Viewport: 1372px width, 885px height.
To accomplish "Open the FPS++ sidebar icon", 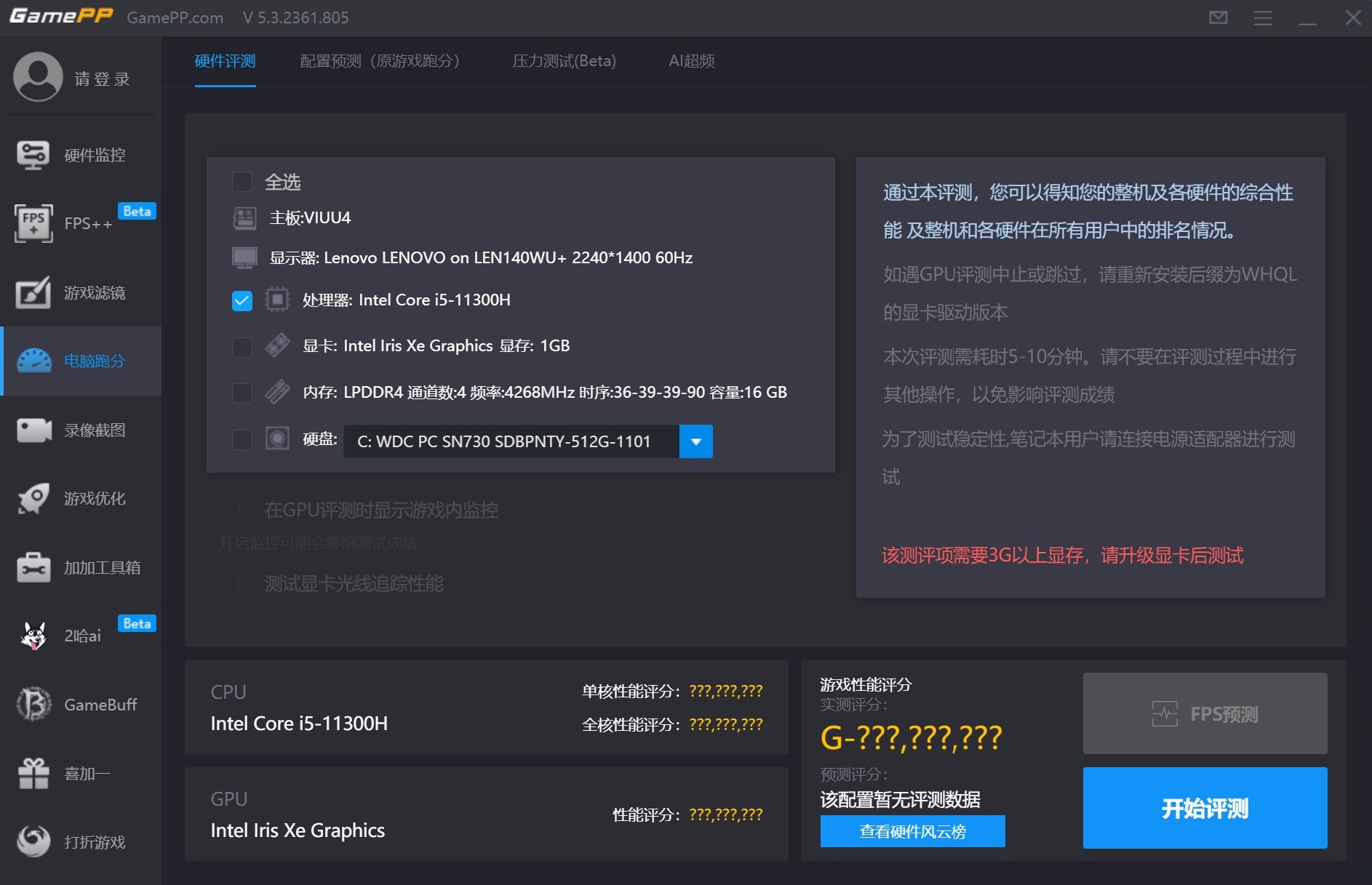I will pos(33,223).
